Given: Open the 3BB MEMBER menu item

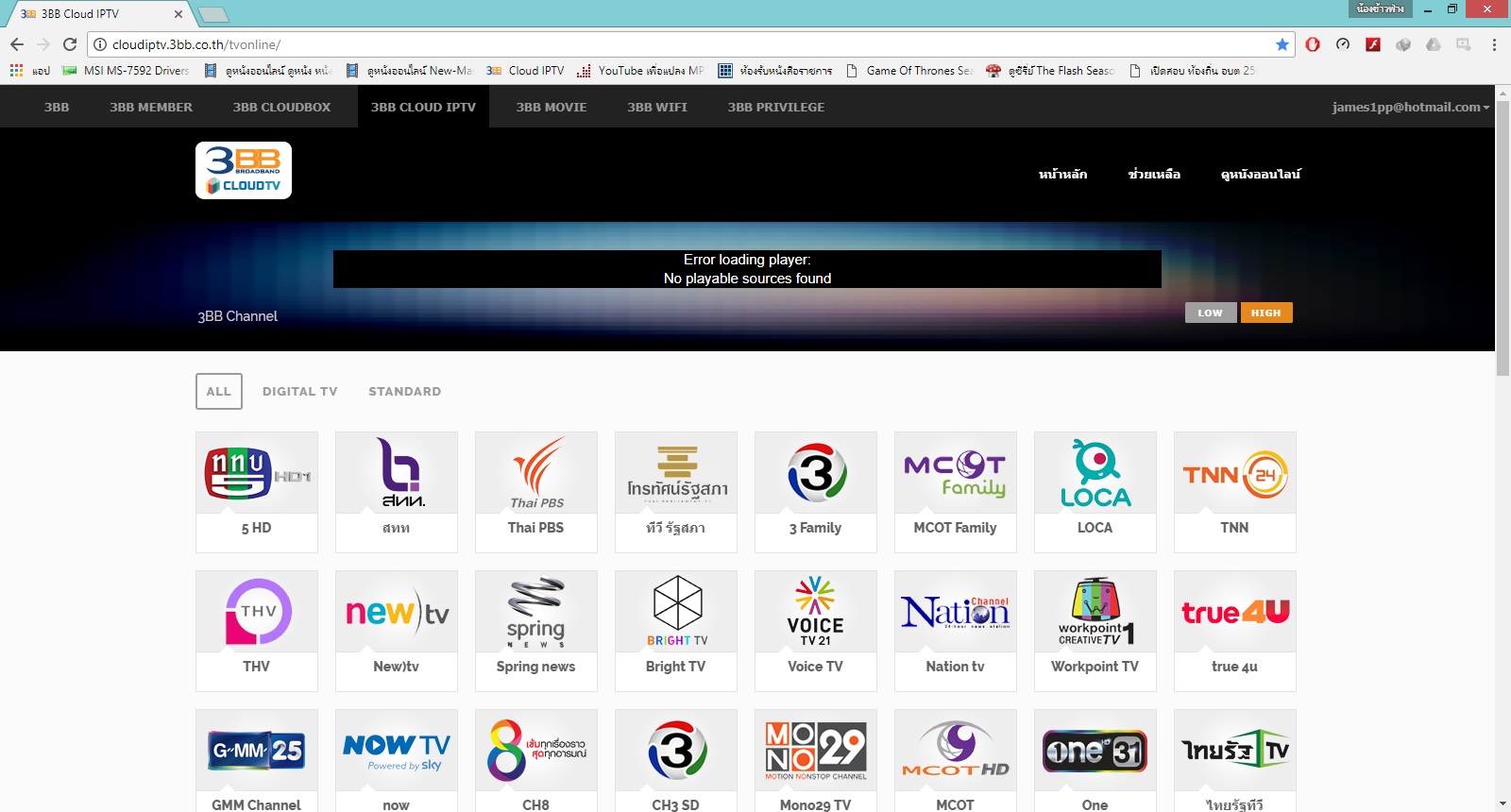Looking at the screenshot, I should click(151, 107).
